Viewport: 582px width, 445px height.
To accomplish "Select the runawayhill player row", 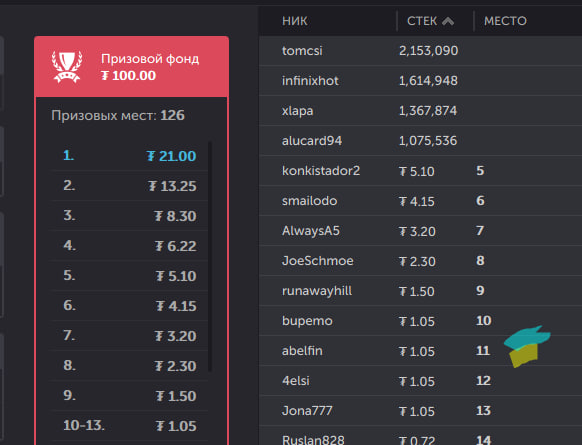I will coord(420,291).
